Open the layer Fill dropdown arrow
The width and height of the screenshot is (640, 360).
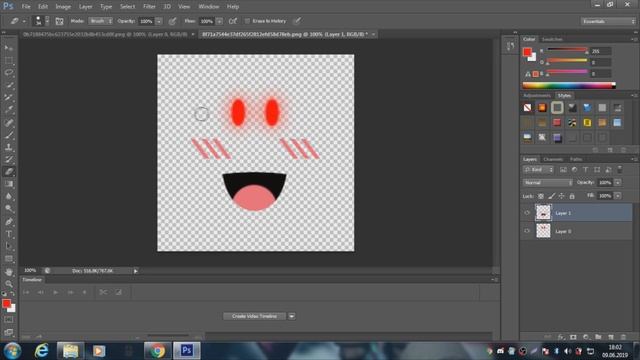618,196
